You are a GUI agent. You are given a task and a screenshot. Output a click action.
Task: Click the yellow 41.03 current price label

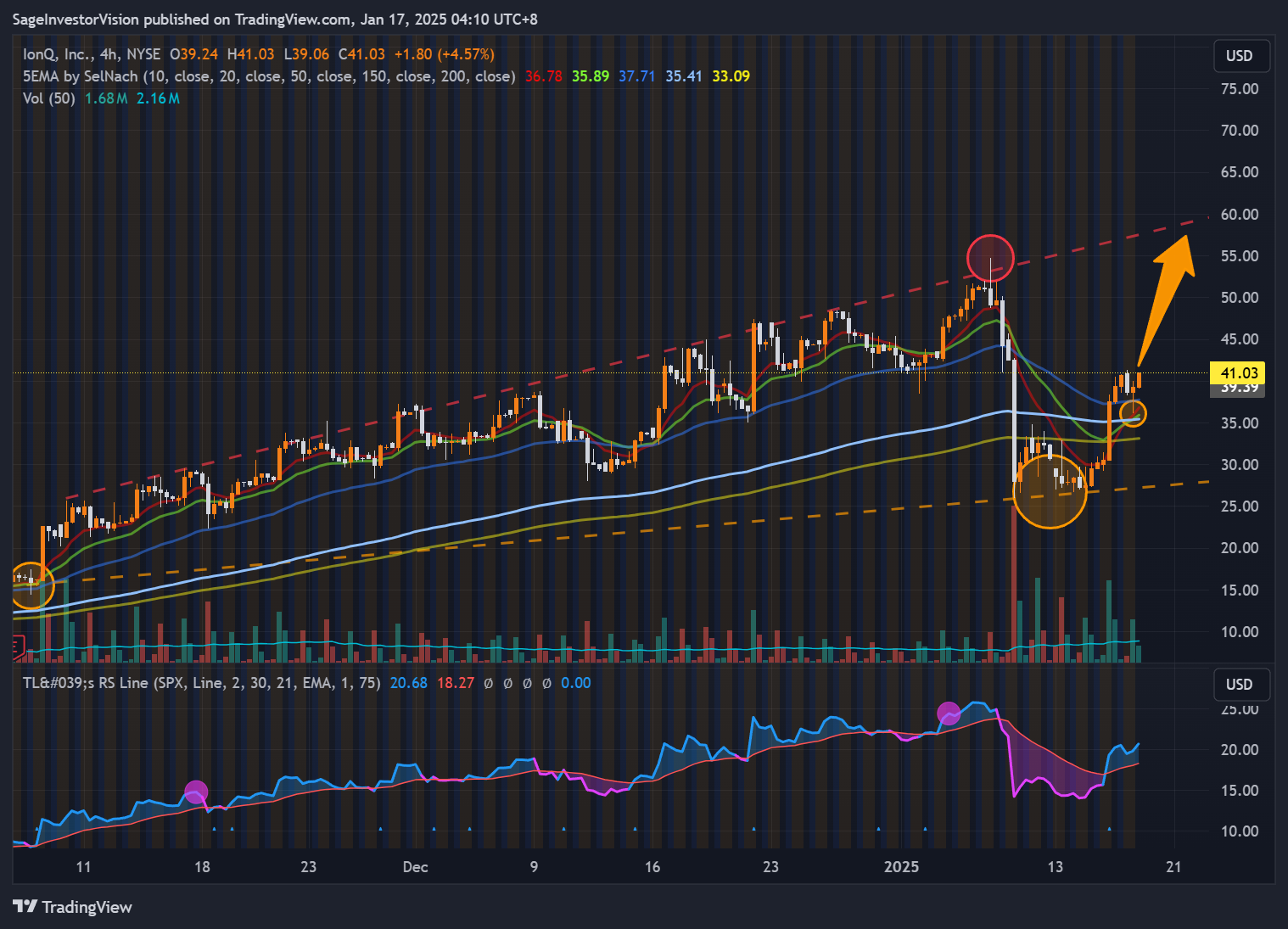point(1237,373)
